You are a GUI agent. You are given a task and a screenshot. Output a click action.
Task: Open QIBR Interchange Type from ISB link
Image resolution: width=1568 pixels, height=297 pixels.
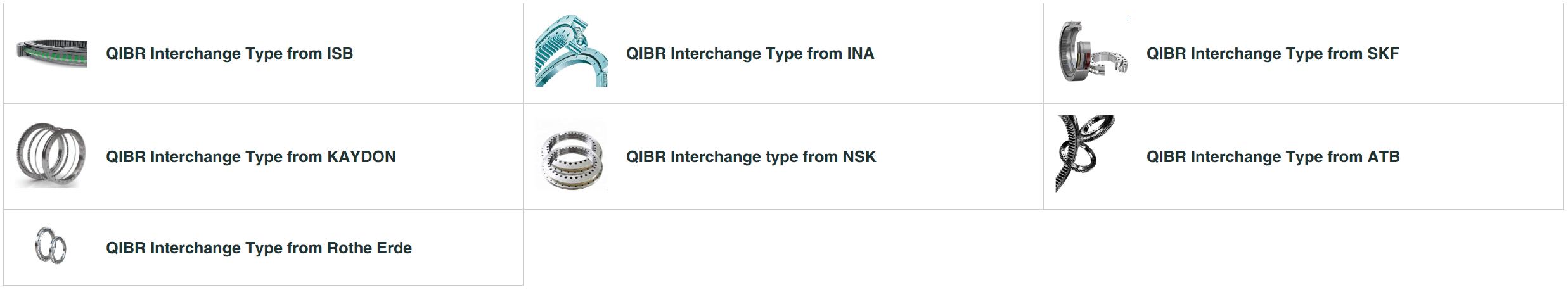pyautogui.click(x=229, y=54)
